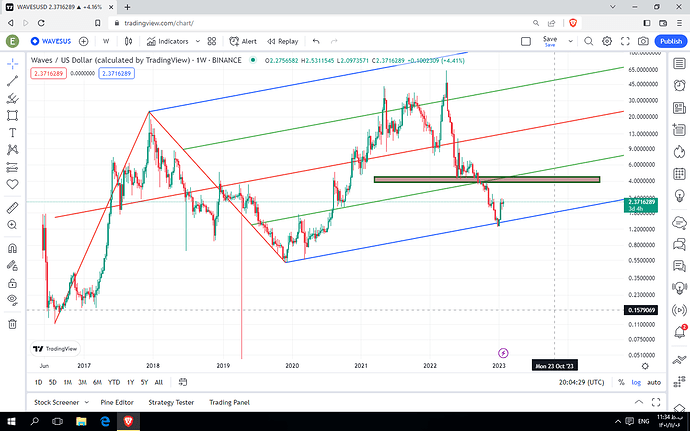The image size is (690, 431).
Task: Toggle auto scale at bottom right
Action: point(654,382)
